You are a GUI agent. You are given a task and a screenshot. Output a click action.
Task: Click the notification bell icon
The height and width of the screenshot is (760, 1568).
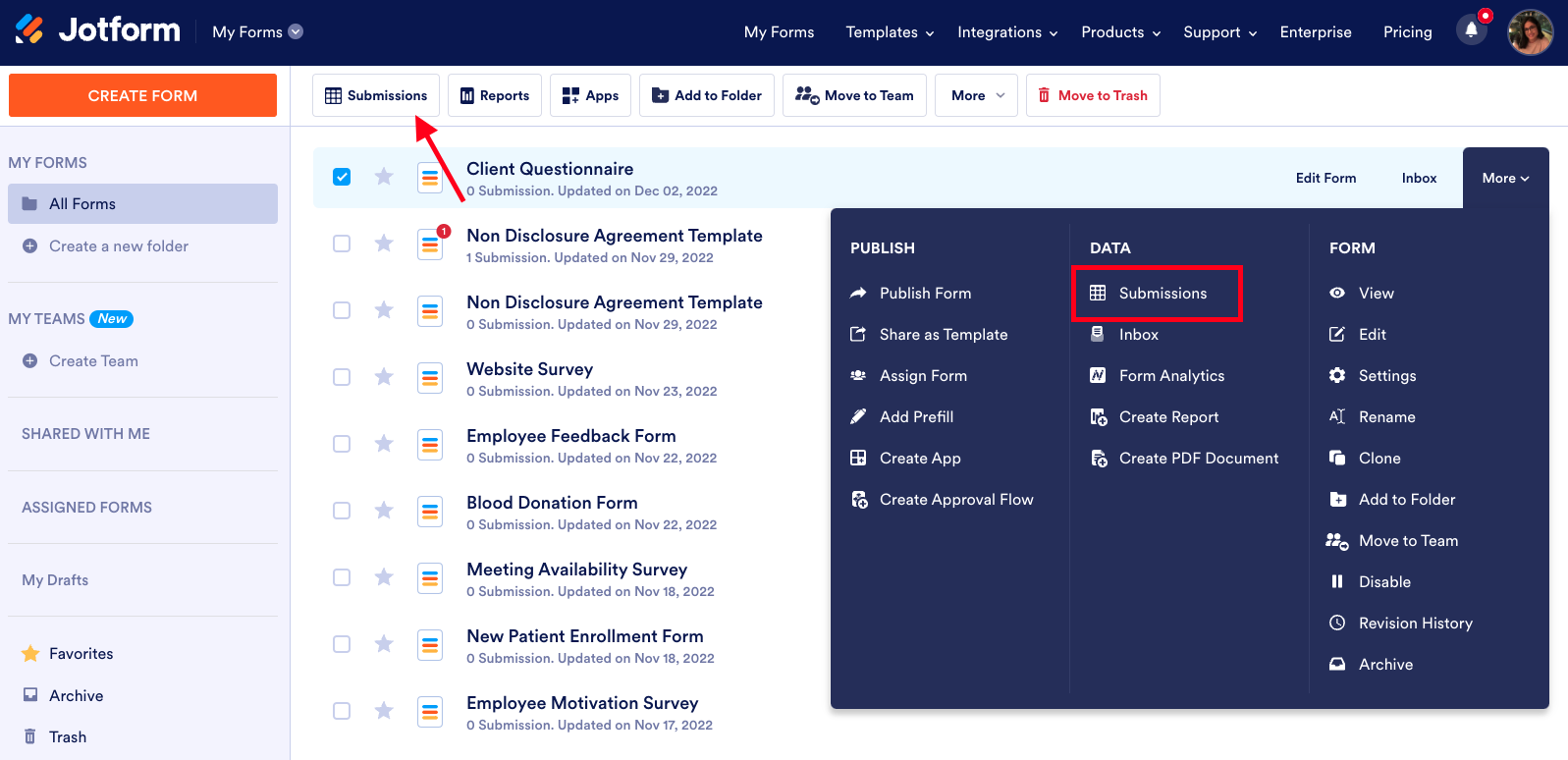tap(1471, 30)
